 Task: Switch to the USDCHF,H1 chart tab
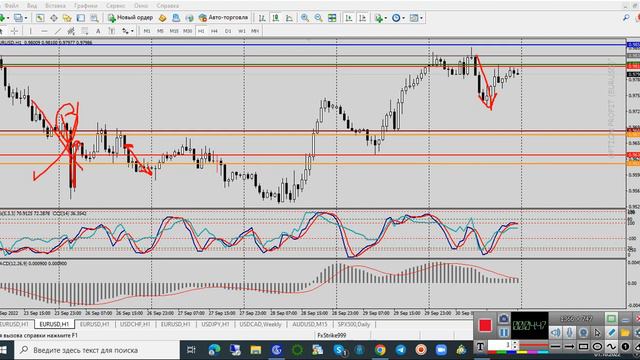(x=135, y=324)
